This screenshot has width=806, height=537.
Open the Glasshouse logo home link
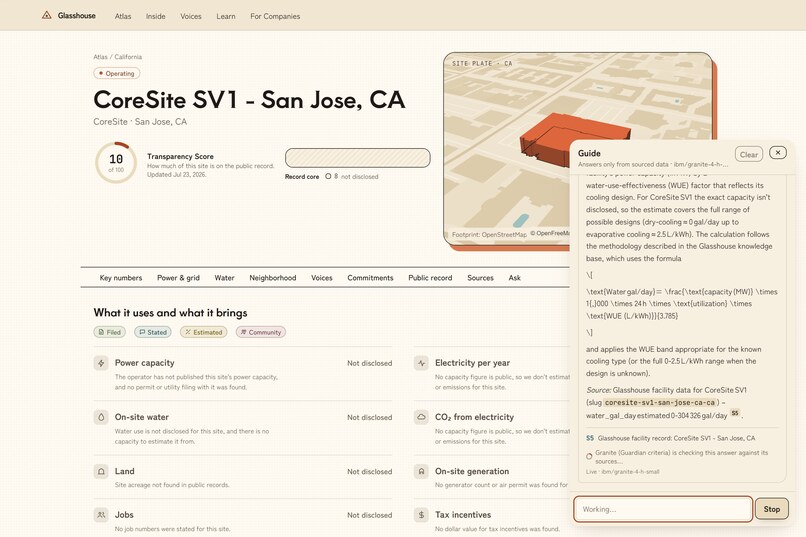click(69, 15)
